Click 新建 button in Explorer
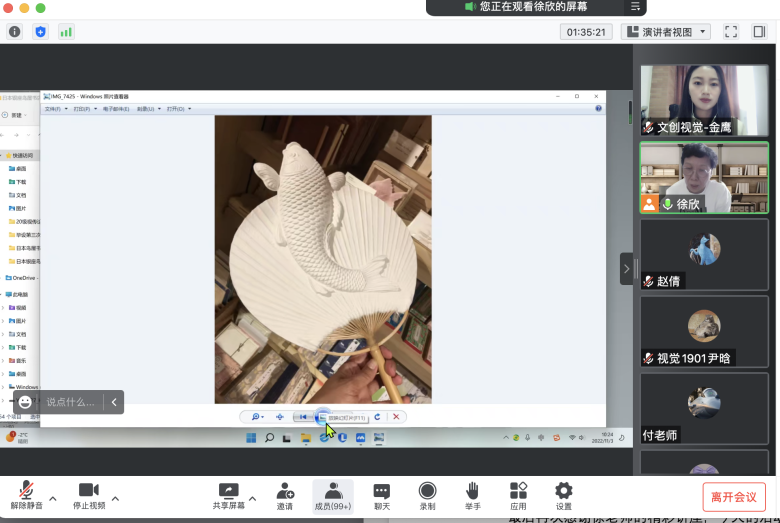The width and height of the screenshot is (780, 523). pyautogui.click(x=14, y=115)
